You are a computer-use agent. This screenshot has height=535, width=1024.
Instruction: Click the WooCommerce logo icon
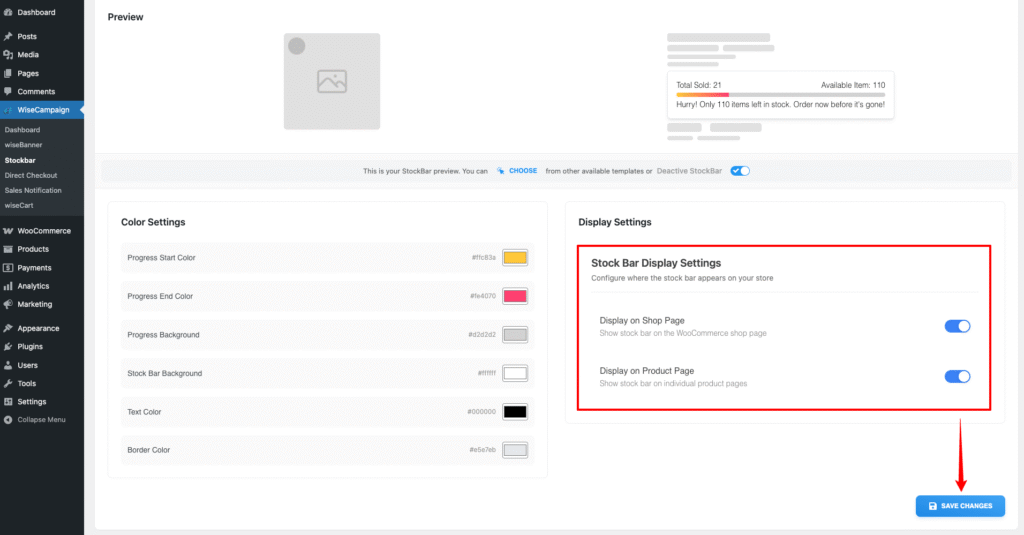click(8, 231)
